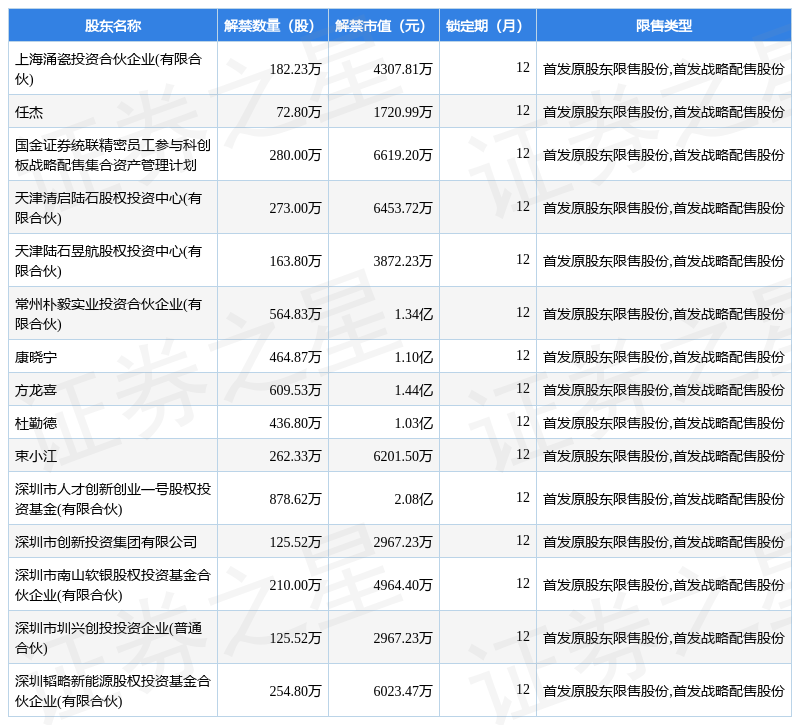Click unlock quantity 878.62万
The height and width of the screenshot is (725, 792).
[295, 499]
